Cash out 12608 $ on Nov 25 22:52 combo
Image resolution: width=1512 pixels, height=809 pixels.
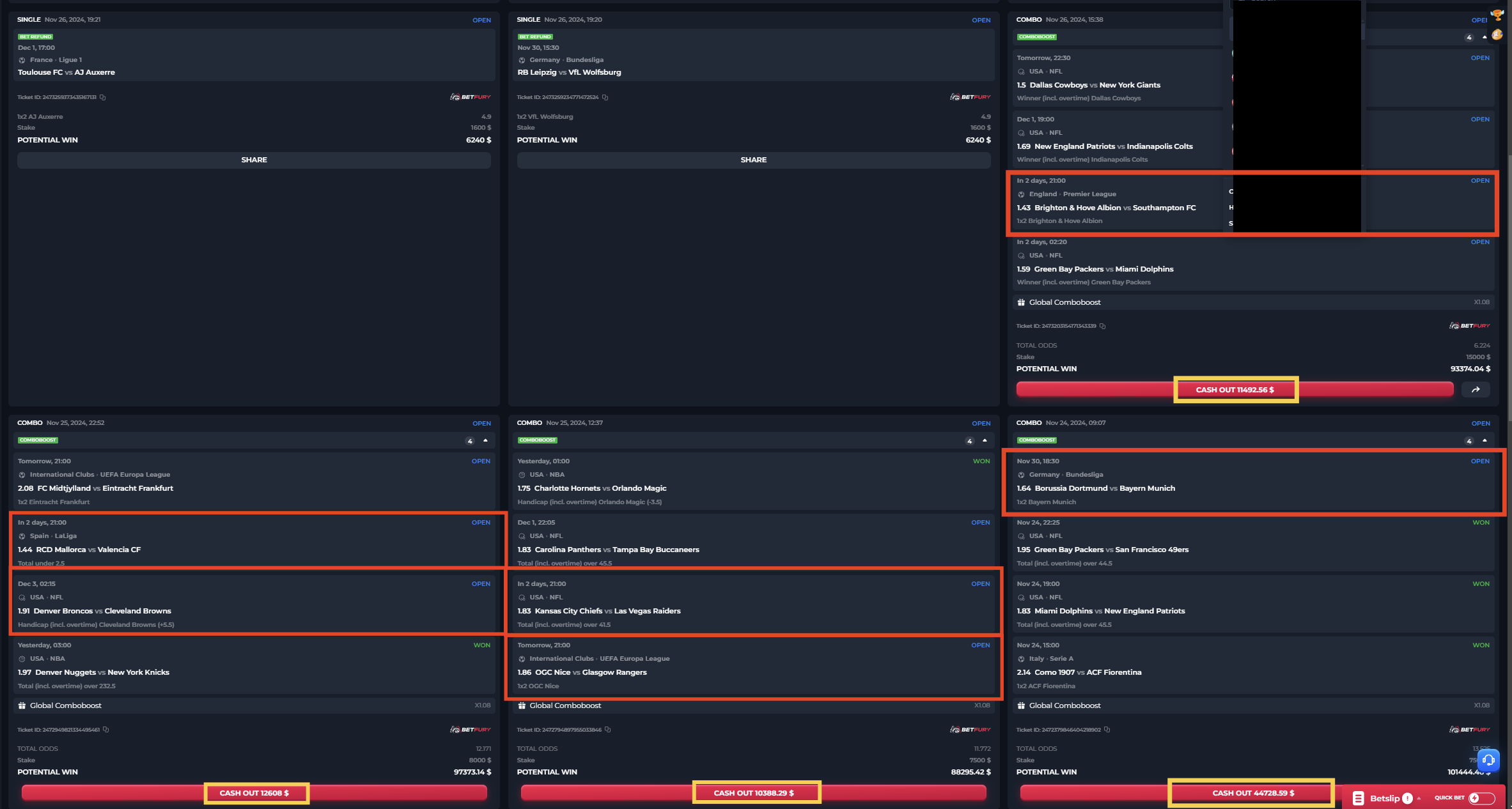pyautogui.click(x=254, y=792)
